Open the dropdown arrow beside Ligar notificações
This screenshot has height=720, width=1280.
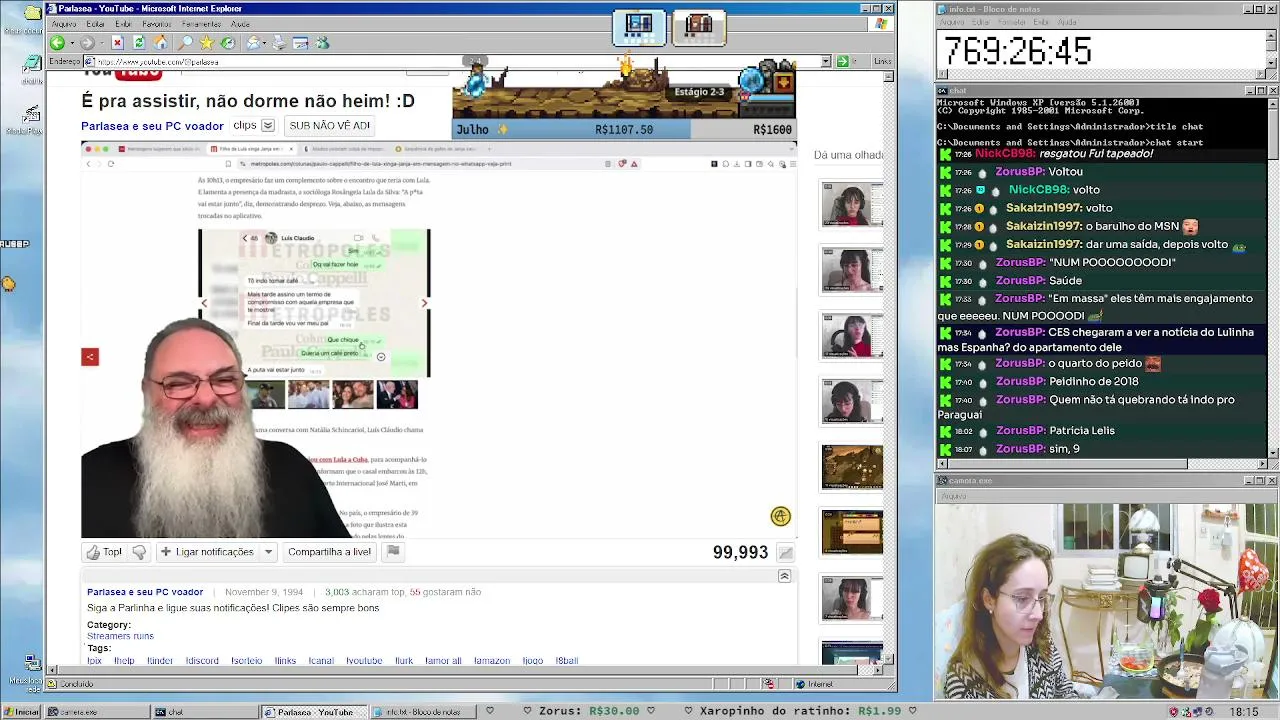point(268,552)
